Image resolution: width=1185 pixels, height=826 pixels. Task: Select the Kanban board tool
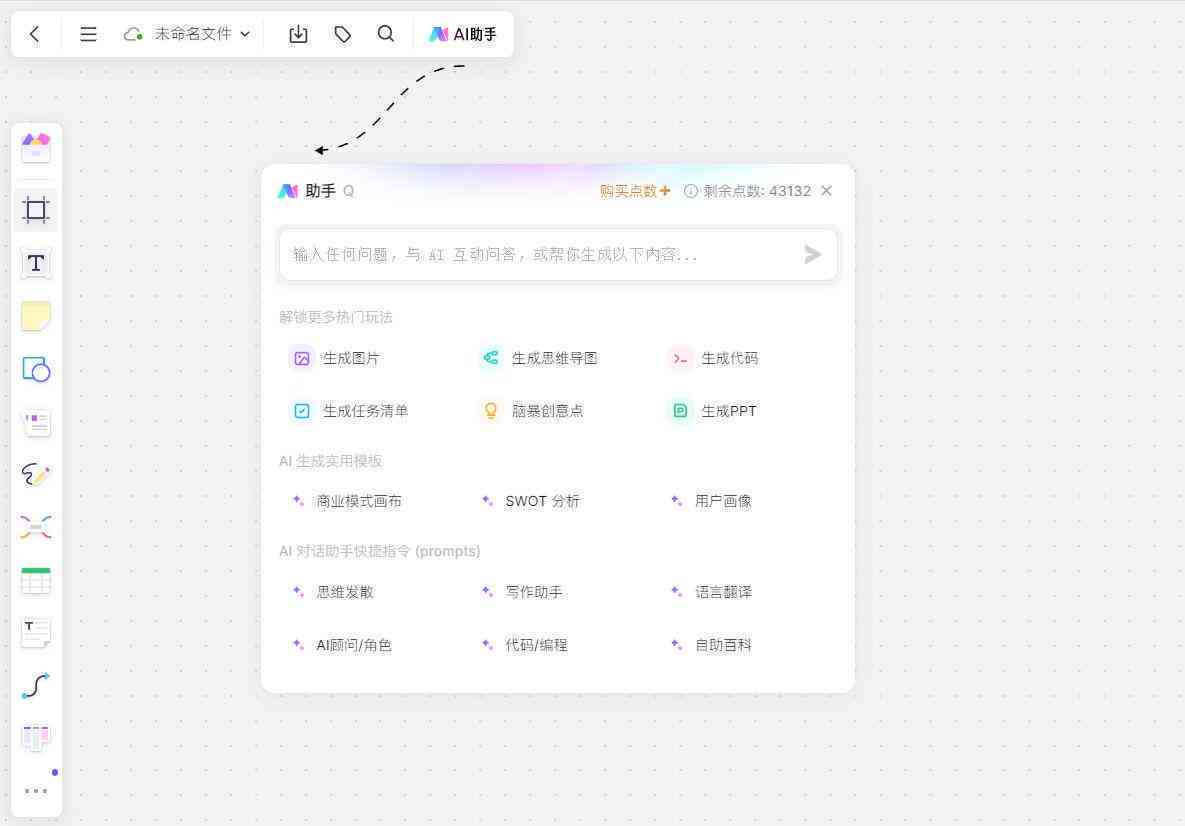tap(36, 738)
